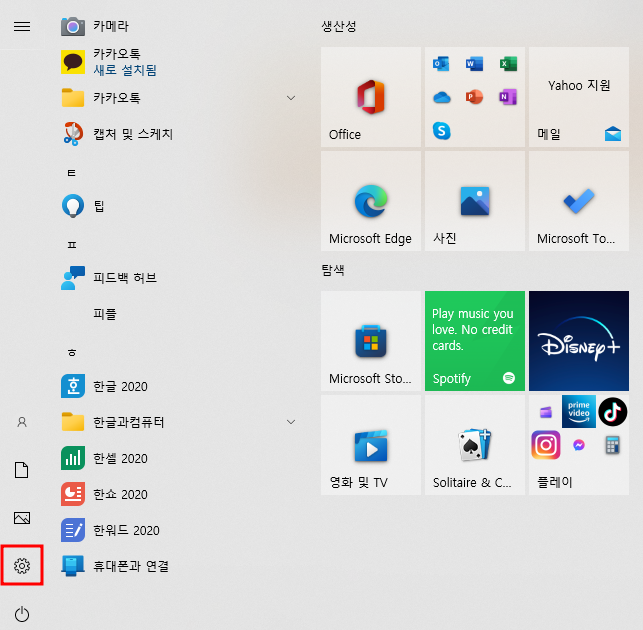643x630 pixels.
Task: Open PowerPoint icon in Office group tile
Action: (x=474, y=97)
